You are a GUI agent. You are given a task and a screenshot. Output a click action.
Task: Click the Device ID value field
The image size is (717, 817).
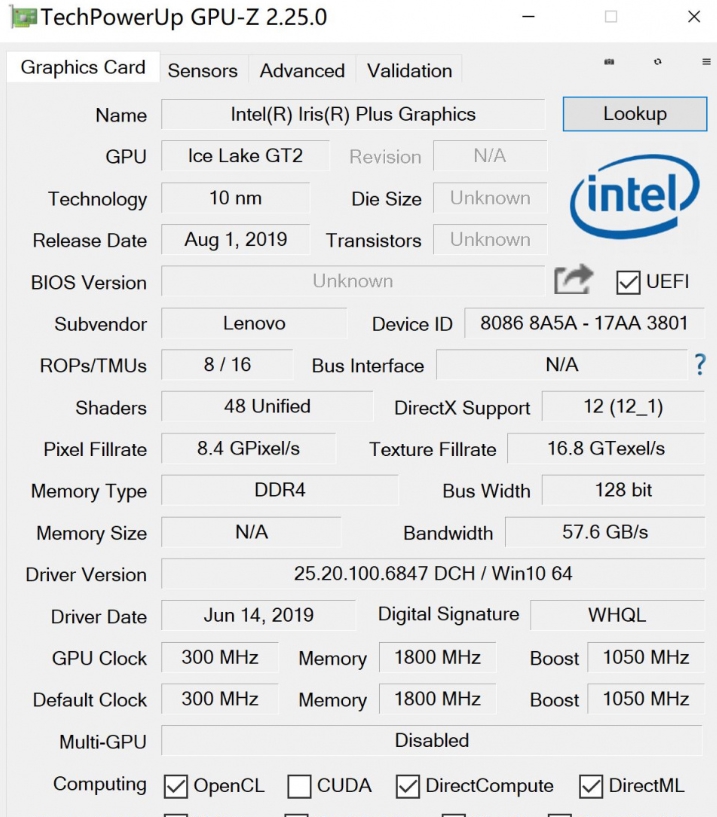coord(583,324)
